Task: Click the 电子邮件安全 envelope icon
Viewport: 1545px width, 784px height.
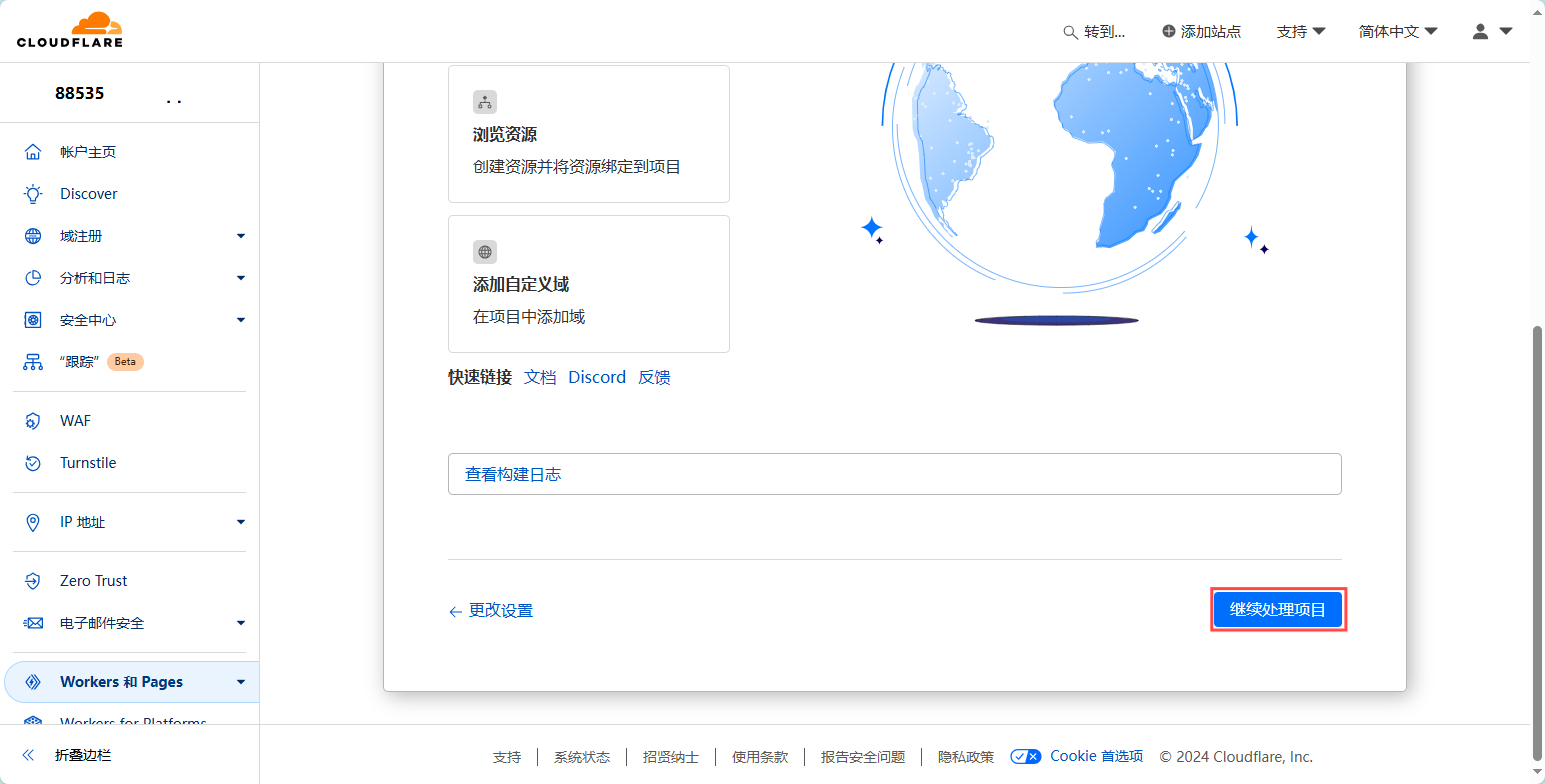Action: (33, 623)
